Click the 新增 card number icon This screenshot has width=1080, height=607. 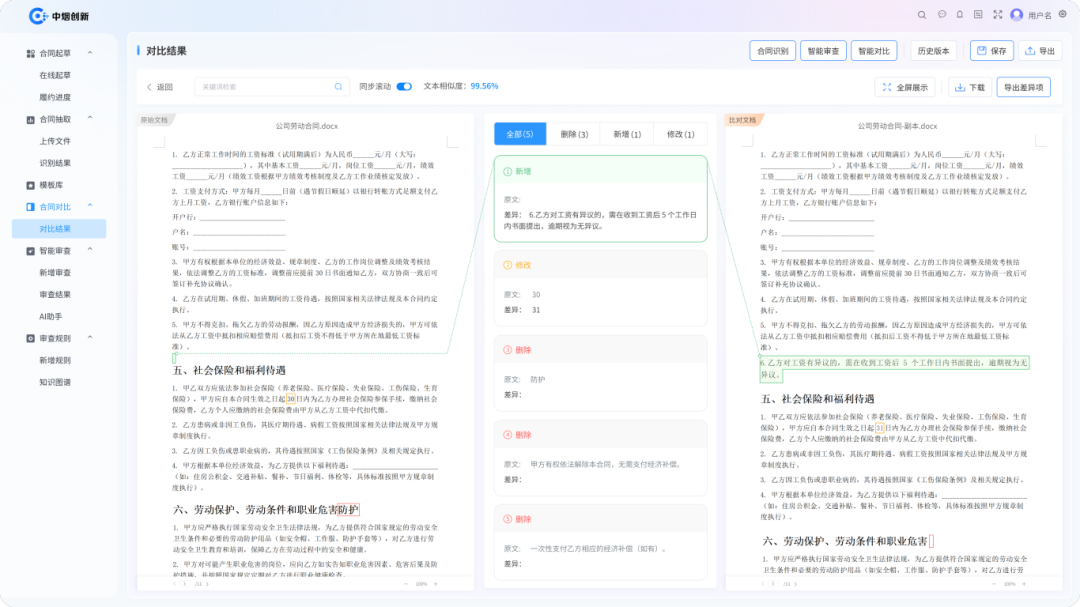508,172
